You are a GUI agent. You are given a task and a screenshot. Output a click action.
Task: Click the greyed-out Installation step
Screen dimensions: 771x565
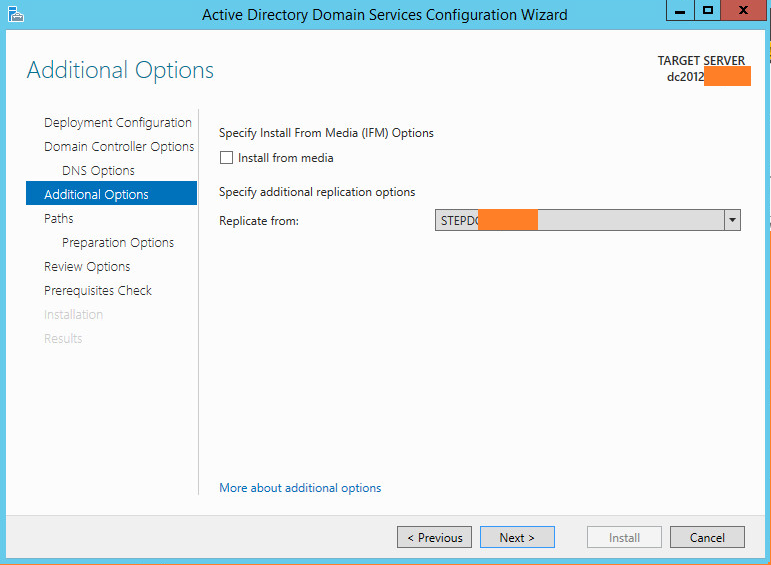[73, 315]
